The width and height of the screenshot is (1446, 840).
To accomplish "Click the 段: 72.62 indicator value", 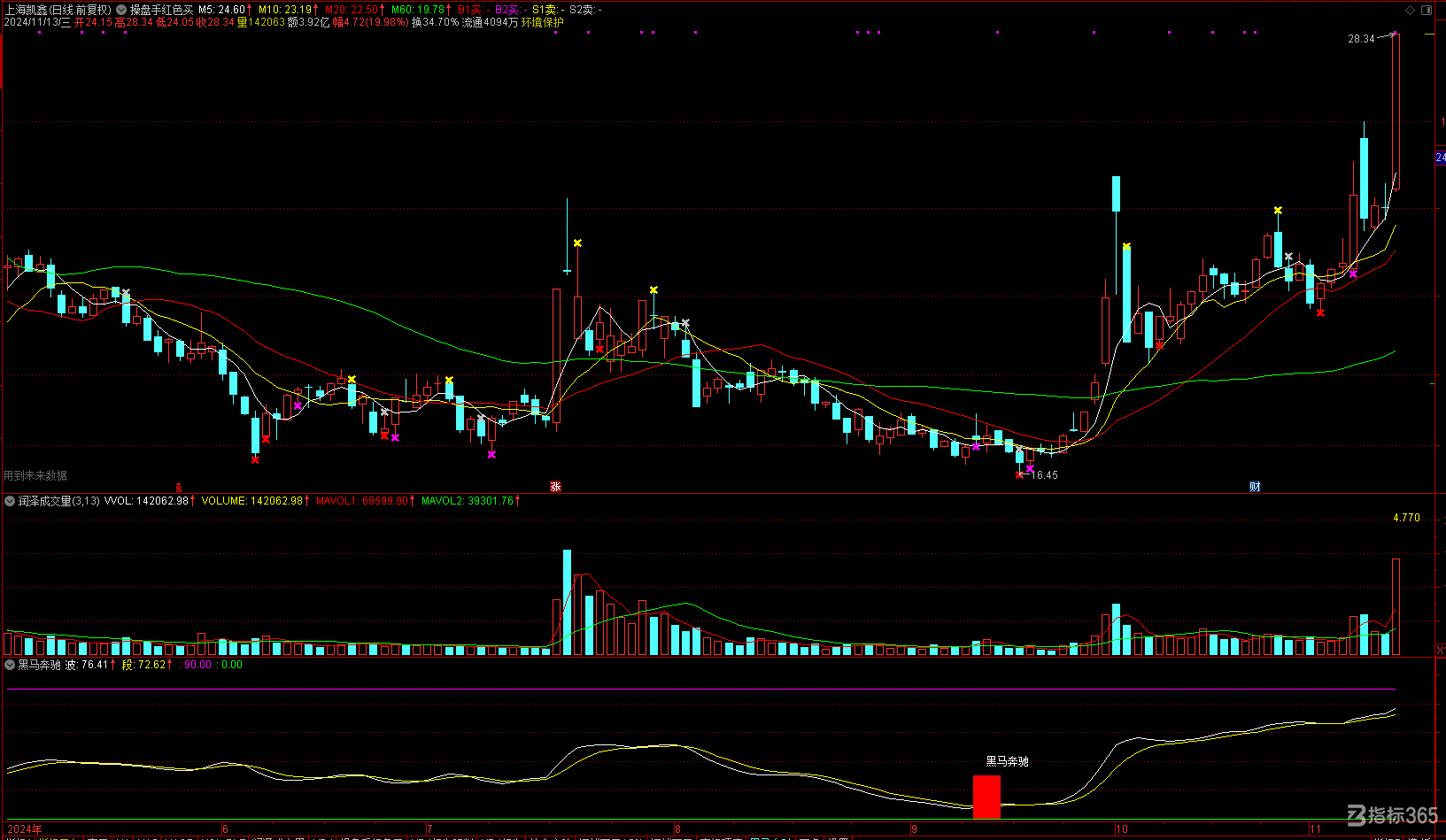I will coord(147,665).
